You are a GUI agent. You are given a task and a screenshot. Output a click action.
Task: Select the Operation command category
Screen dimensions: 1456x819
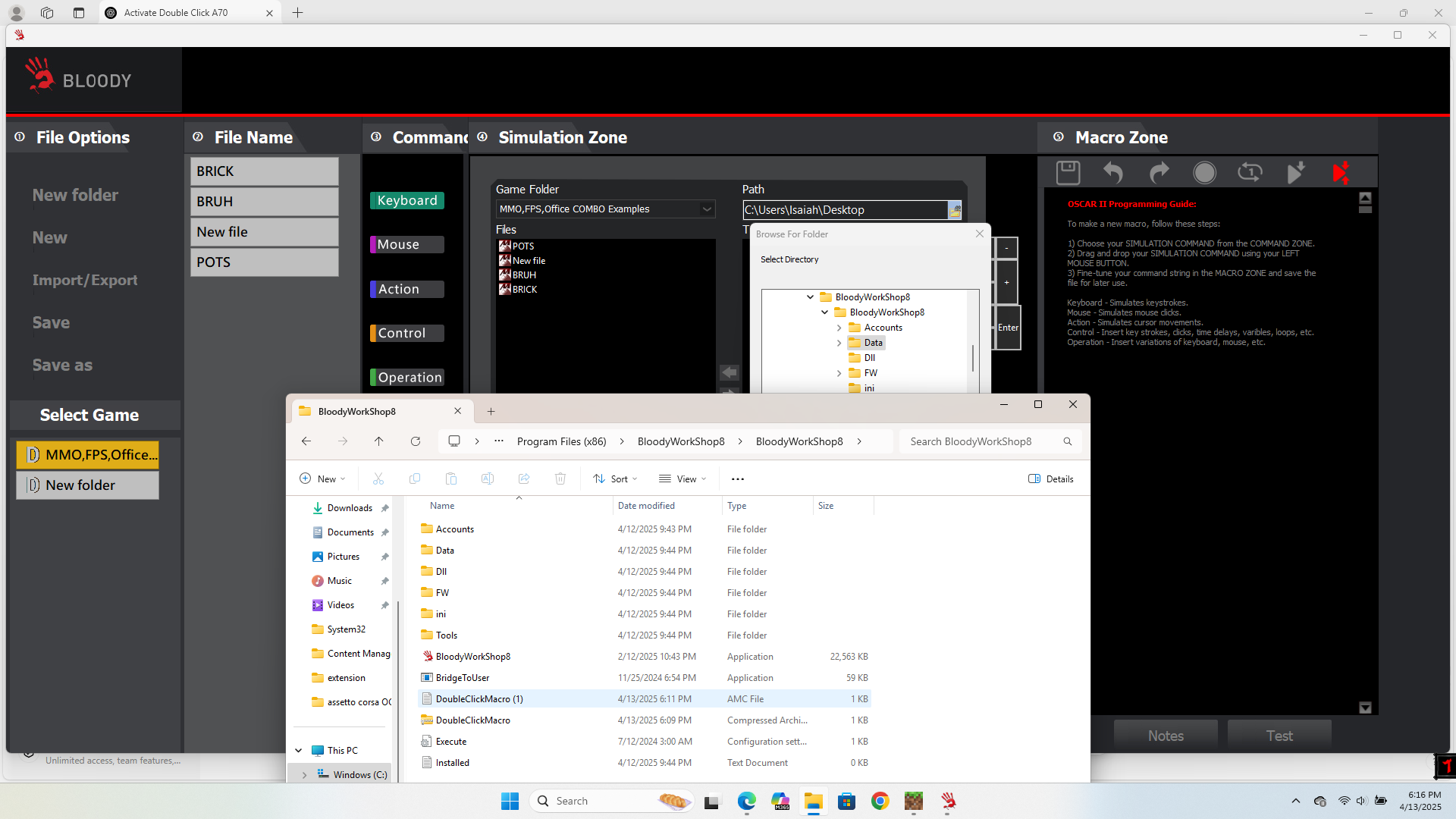pyautogui.click(x=407, y=377)
